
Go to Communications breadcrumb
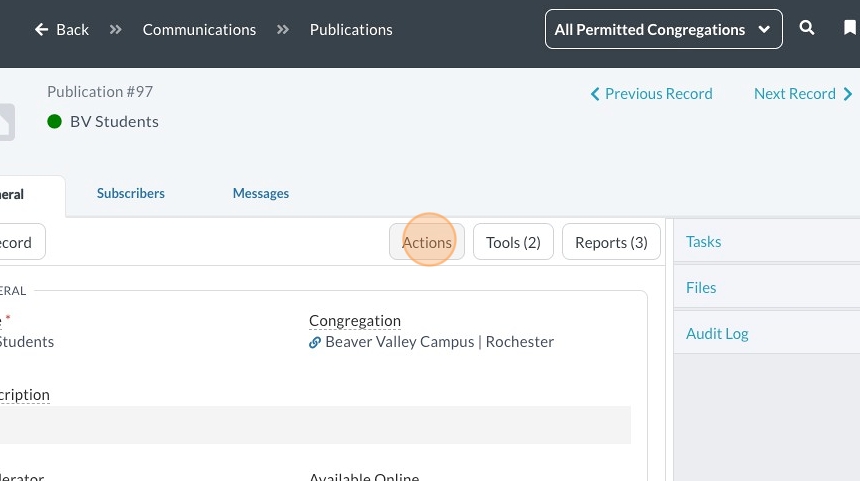pyautogui.click(x=199, y=30)
